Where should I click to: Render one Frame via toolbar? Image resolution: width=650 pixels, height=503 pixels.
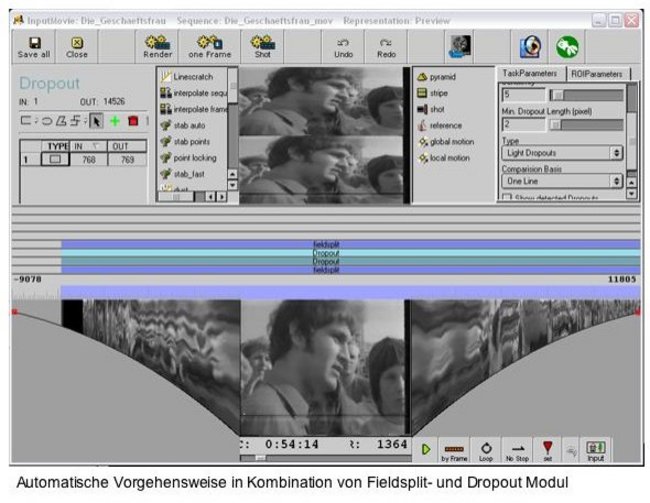[209, 47]
